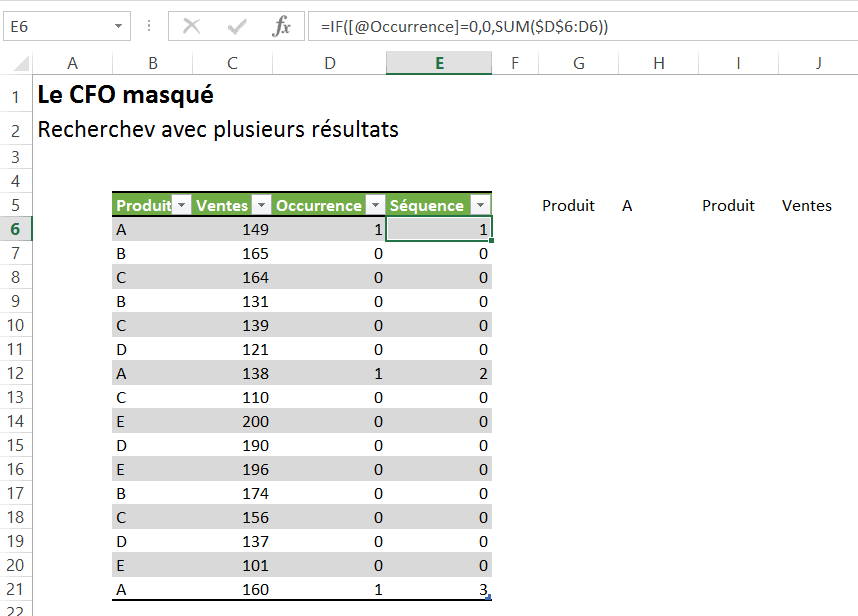858x616 pixels.
Task: Click inside the formula bar text
Action: pos(580,27)
